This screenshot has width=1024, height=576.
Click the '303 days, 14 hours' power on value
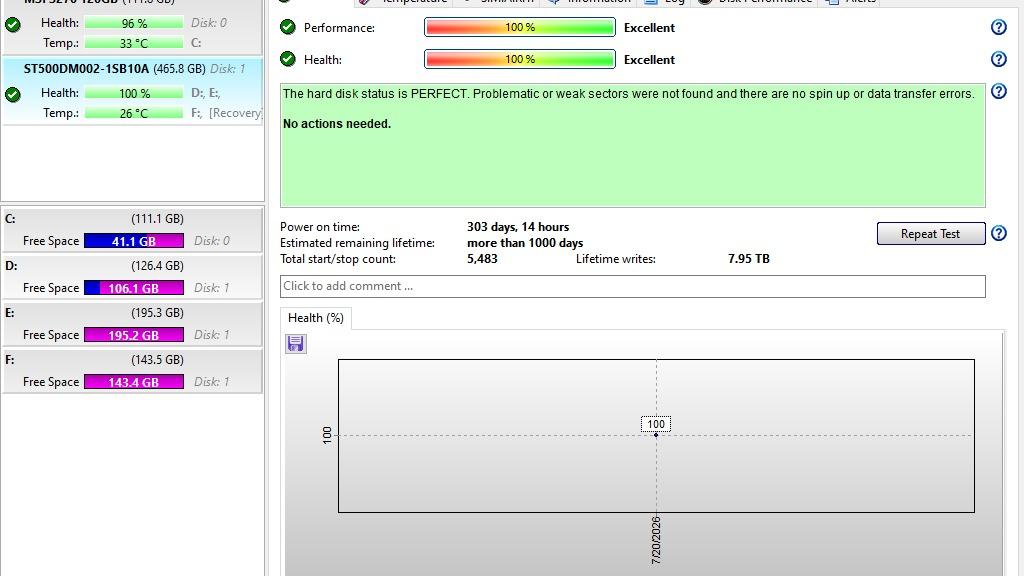click(x=518, y=227)
